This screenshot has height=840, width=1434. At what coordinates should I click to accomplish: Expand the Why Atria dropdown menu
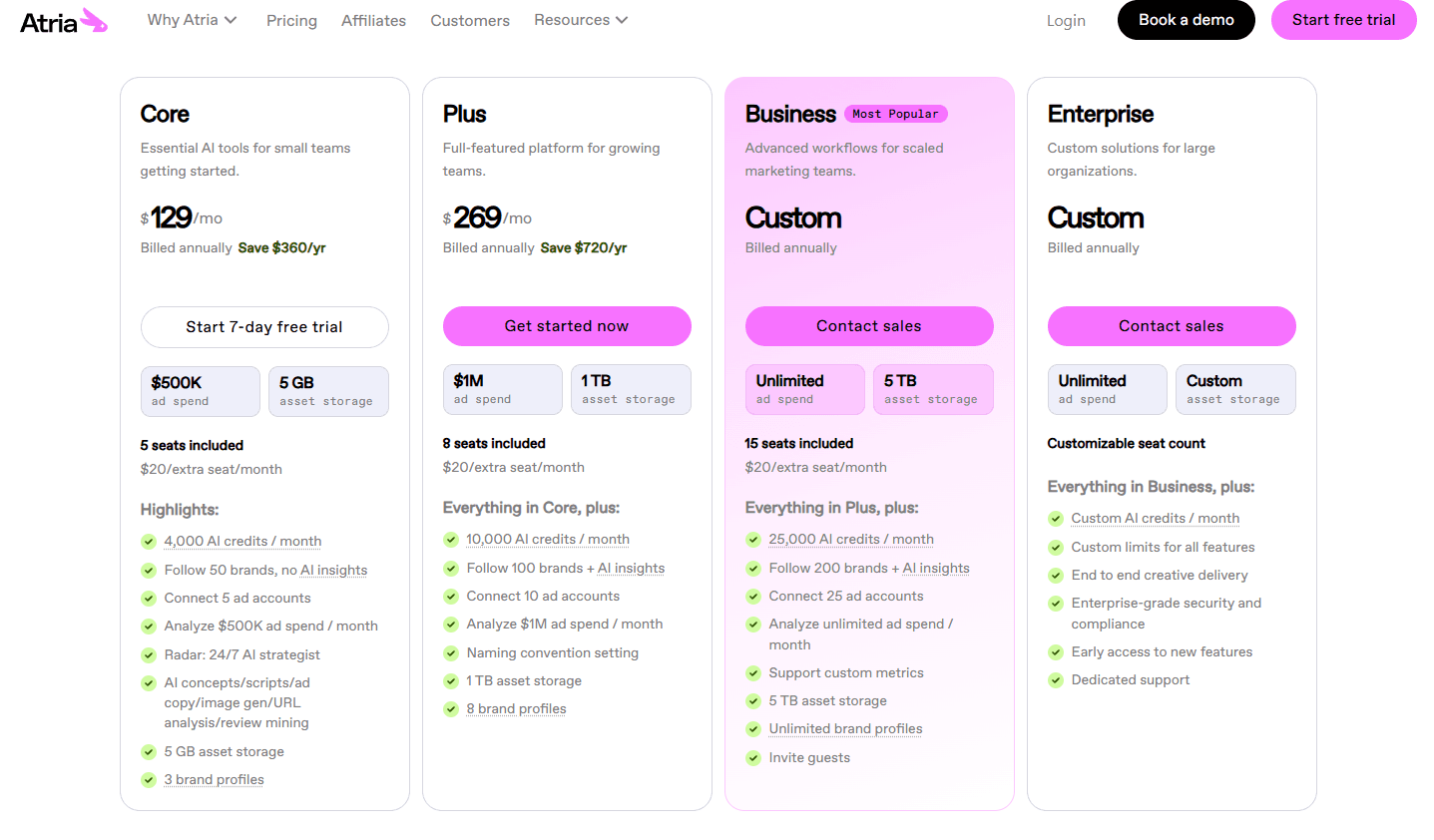coord(192,20)
